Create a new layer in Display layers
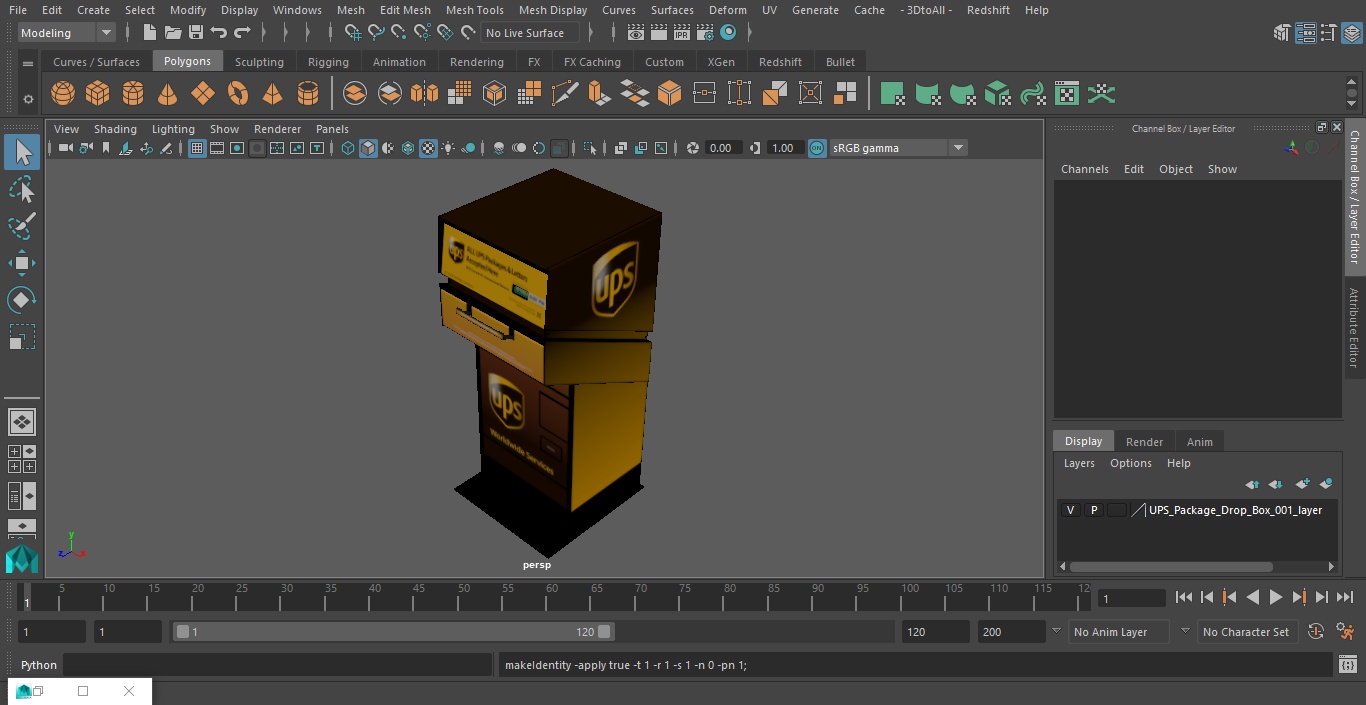Screen dimensions: 1366x705 (1302, 484)
